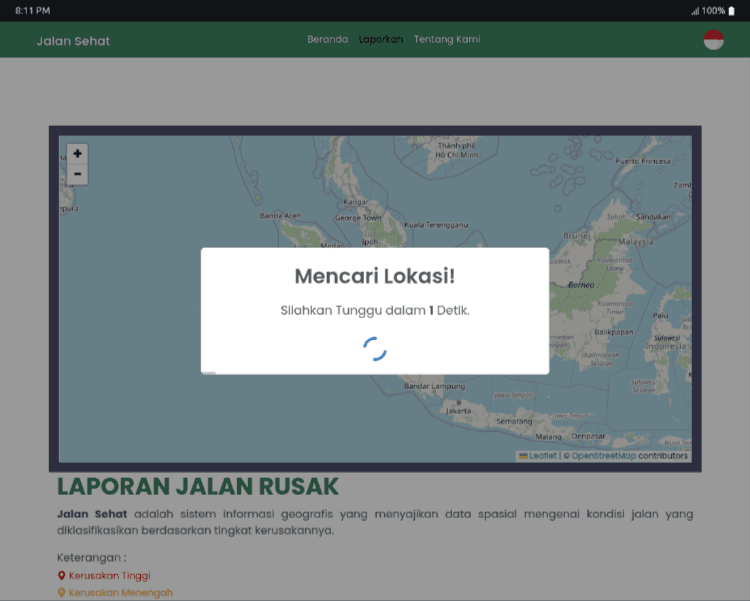Click Kuala Terengganu label on map
This screenshot has width=750, height=601.
point(436,225)
